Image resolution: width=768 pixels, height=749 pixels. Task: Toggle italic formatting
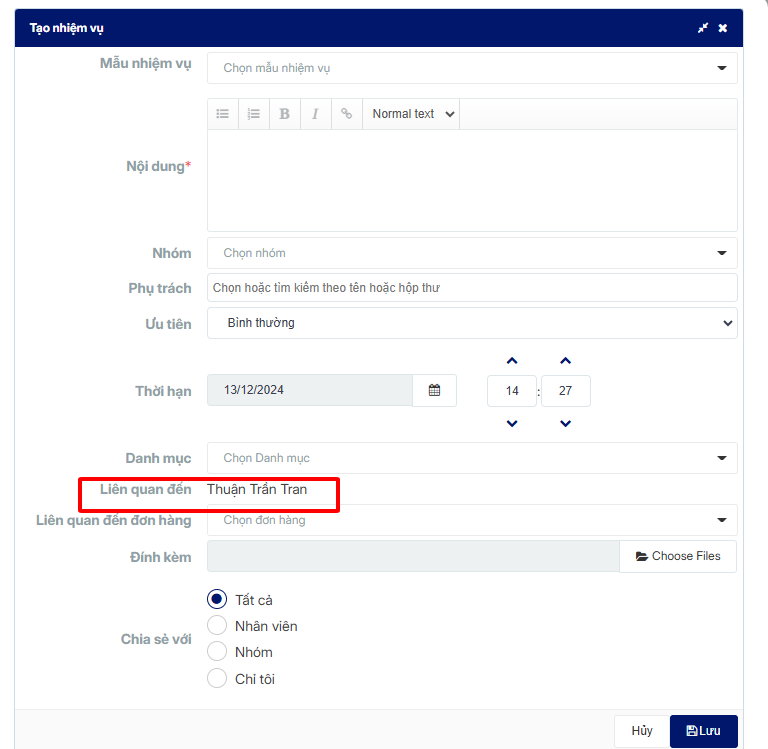(x=315, y=114)
